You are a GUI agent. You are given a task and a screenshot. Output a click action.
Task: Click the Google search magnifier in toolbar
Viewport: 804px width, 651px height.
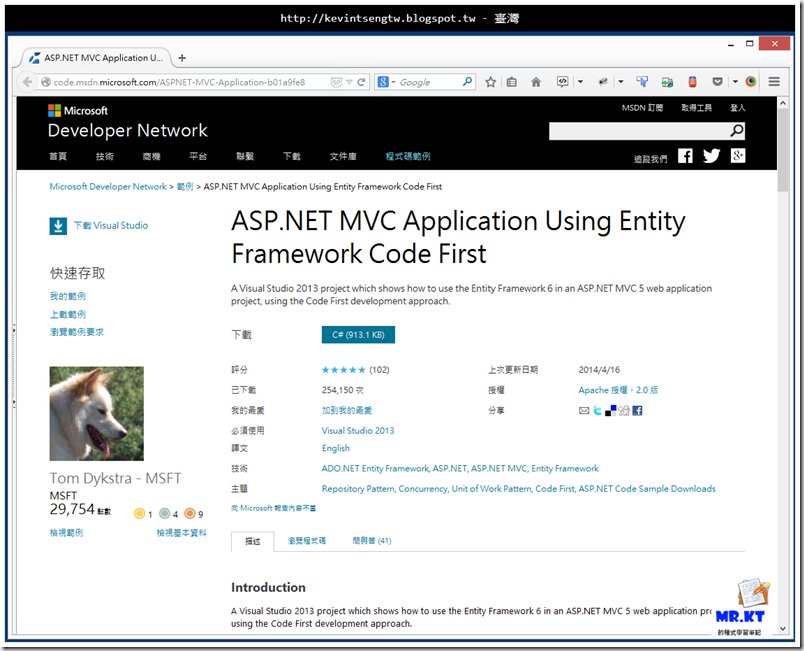[467, 82]
